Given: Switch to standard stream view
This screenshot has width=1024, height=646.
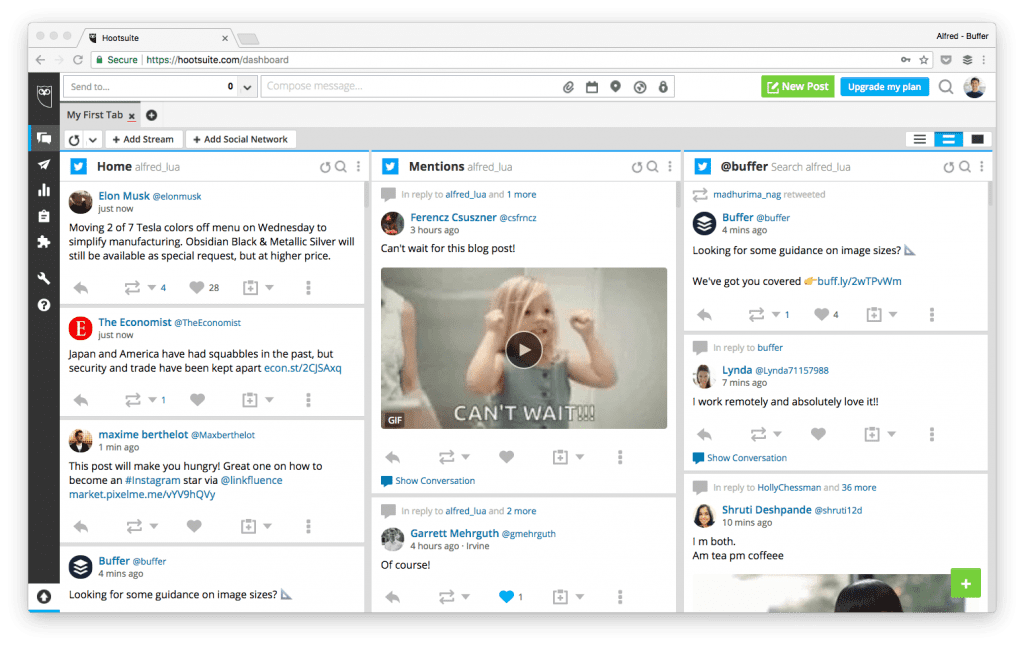Looking at the screenshot, I should [948, 139].
